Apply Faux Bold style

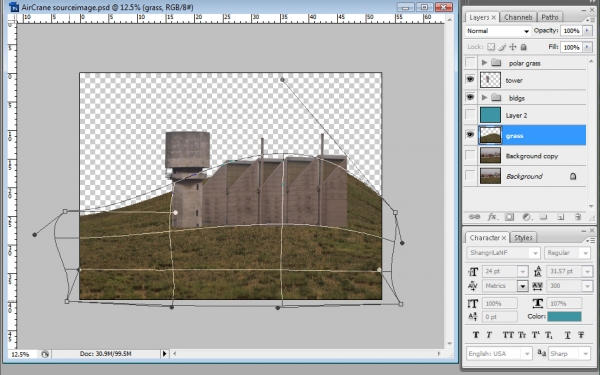(476, 335)
